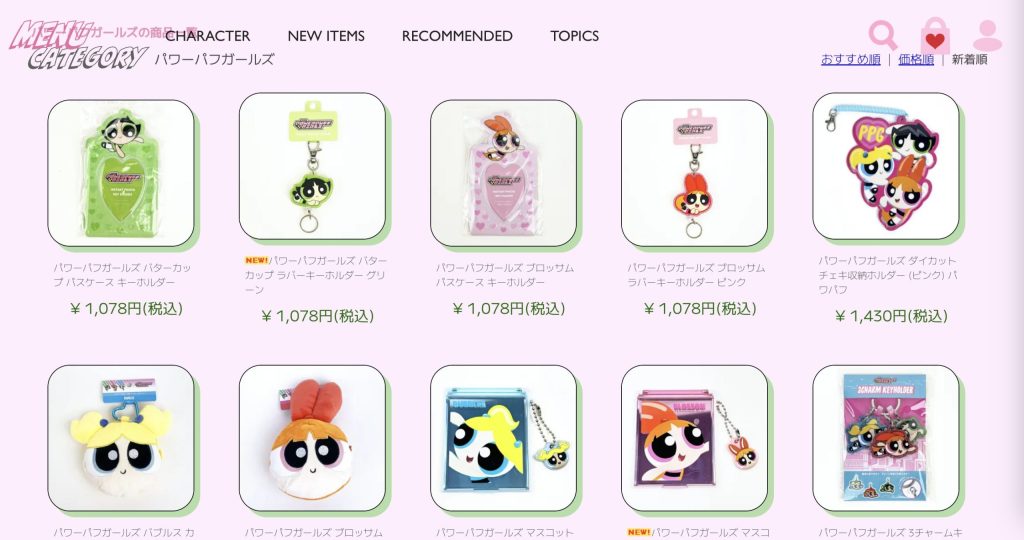Open the shopping bag heart icon
Screen dimensions: 1024x540
coord(935,36)
